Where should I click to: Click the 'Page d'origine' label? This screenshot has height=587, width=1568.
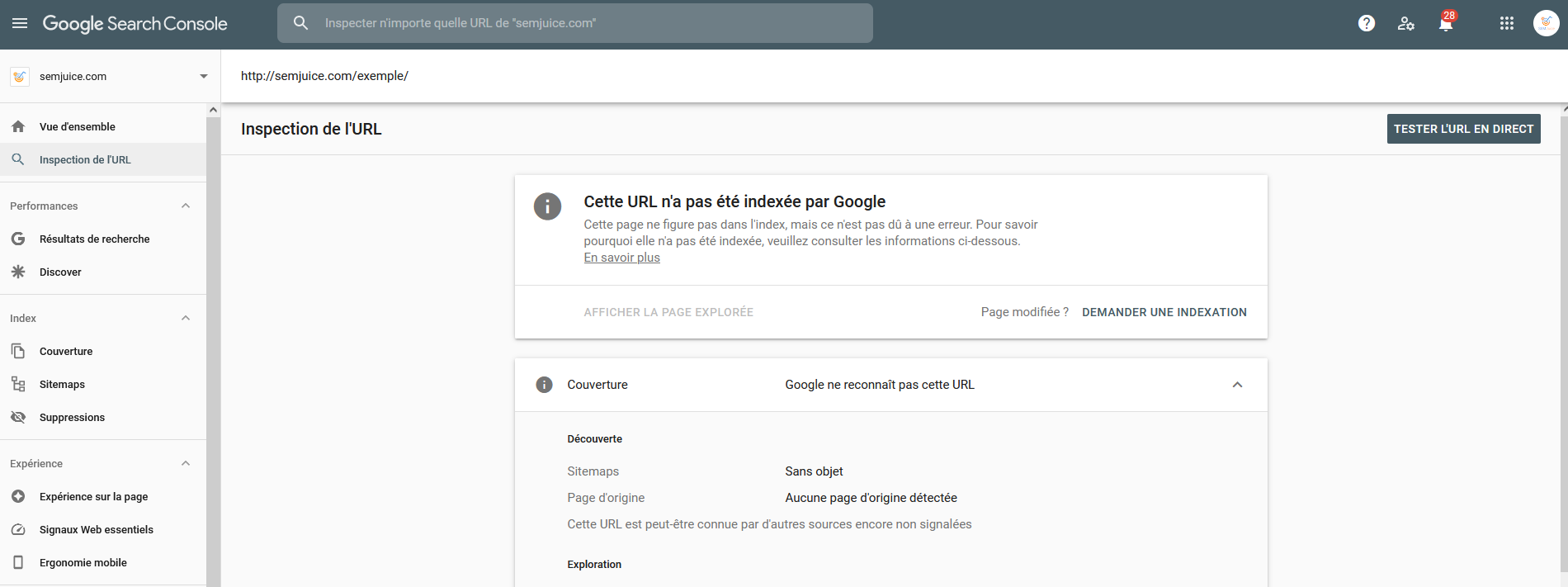(x=606, y=498)
